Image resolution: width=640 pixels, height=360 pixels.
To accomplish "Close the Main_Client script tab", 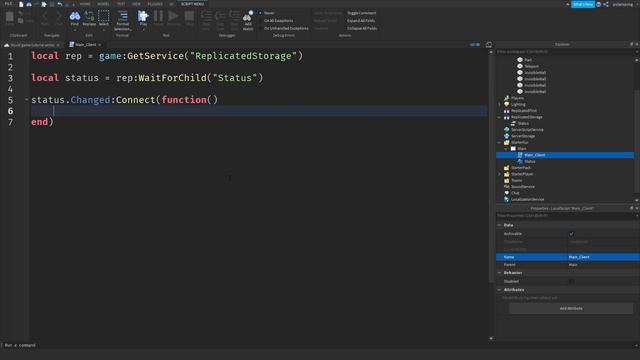I will 100,44.
